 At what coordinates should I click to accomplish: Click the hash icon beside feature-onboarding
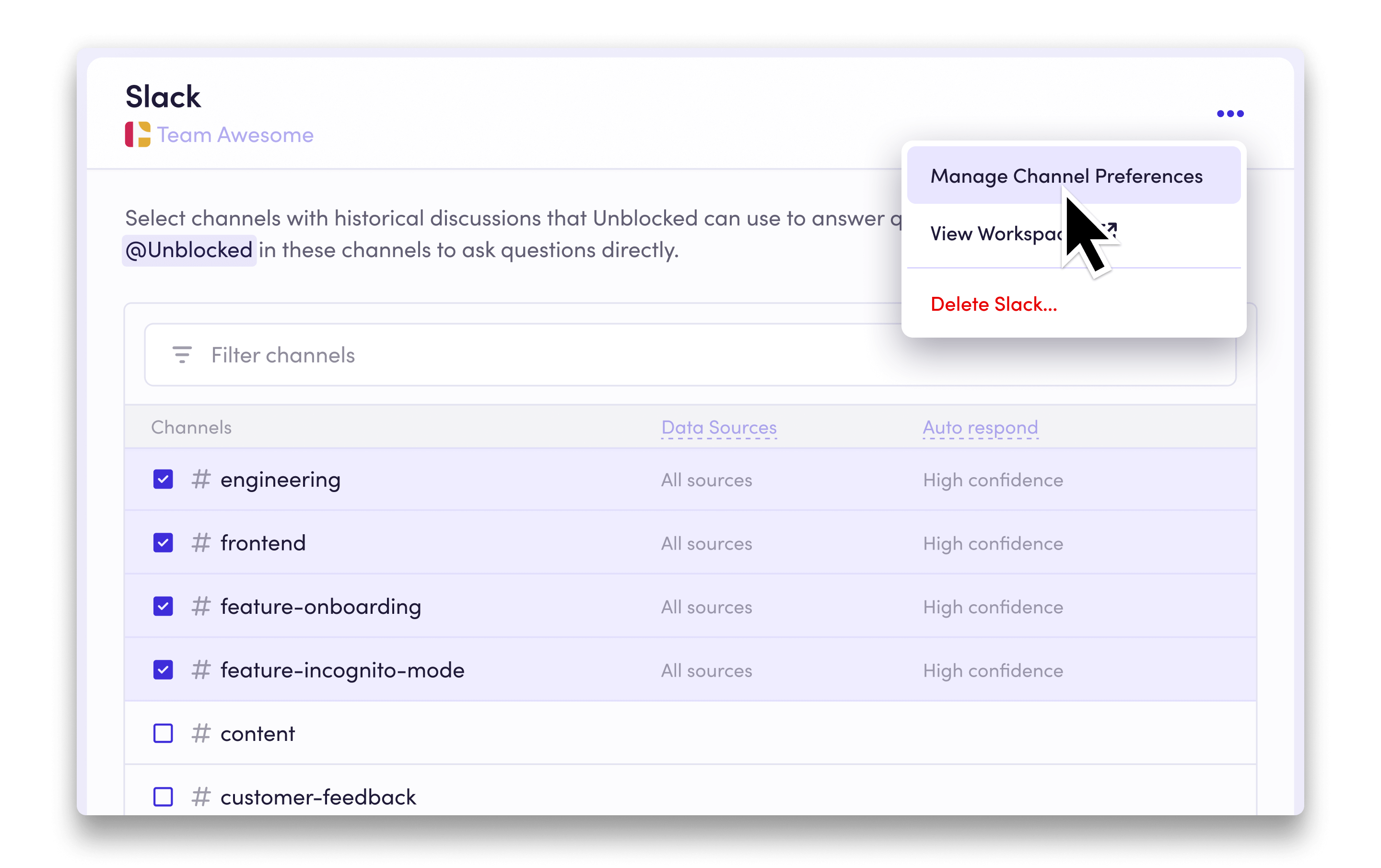pyautogui.click(x=201, y=606)
